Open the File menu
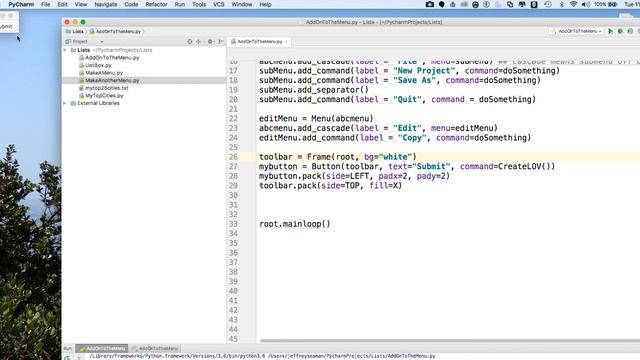The height and width of the screenshot is (360, 640). pos(45,4)
